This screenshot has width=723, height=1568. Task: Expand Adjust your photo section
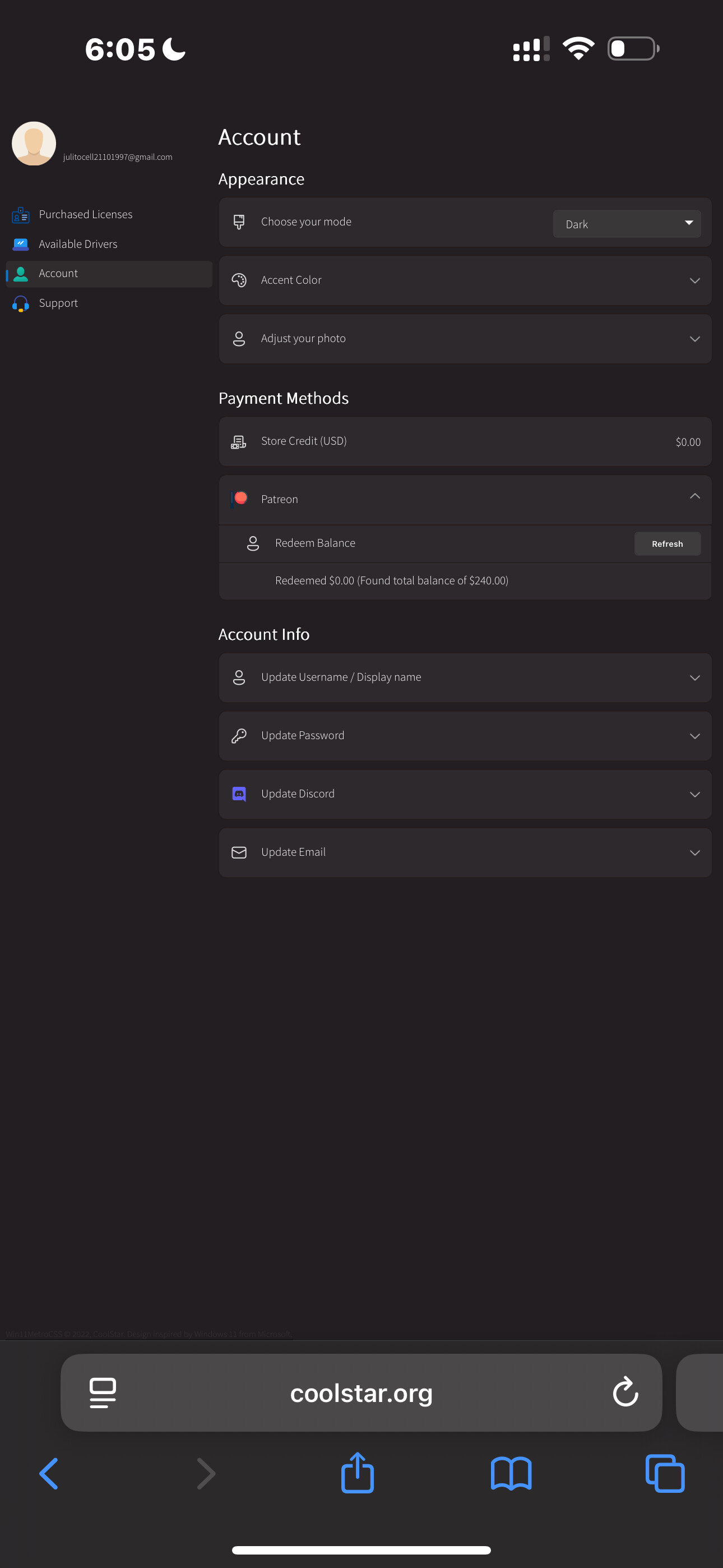[x=694, y=339]
